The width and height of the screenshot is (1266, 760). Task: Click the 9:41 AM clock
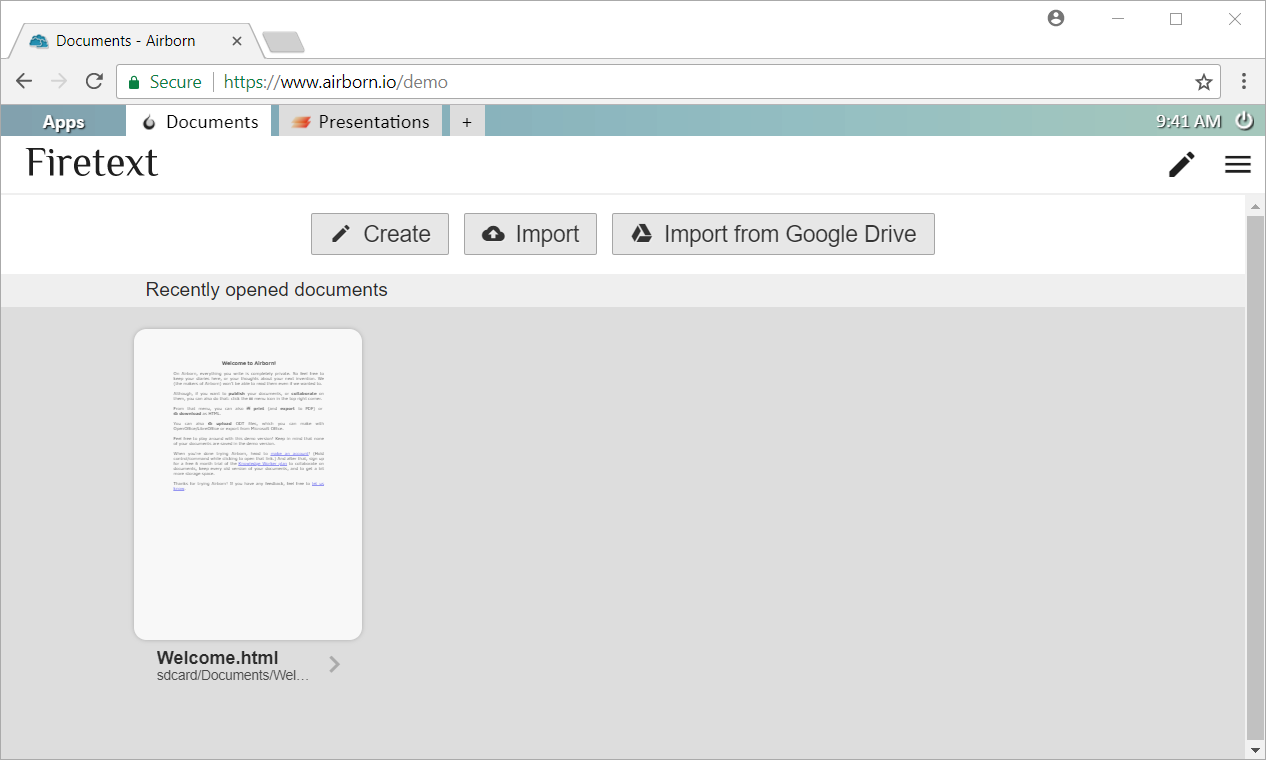click(x=1188, y=121)
